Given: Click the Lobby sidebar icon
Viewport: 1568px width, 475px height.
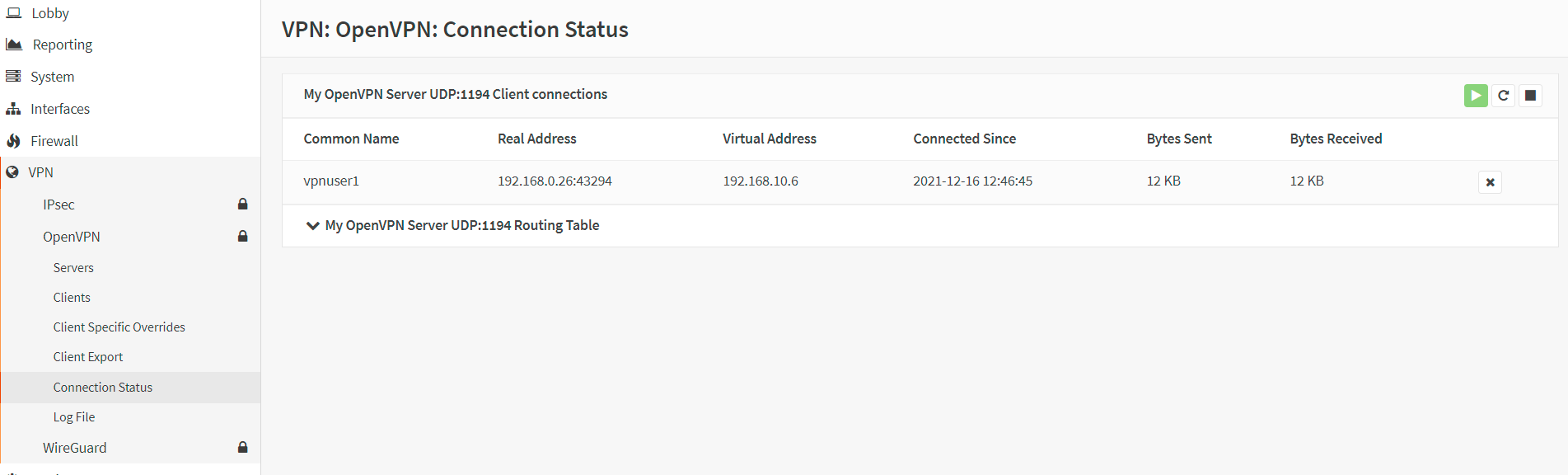Looking at the screenshot, I should pyautogui.click(x=13, y=12).
